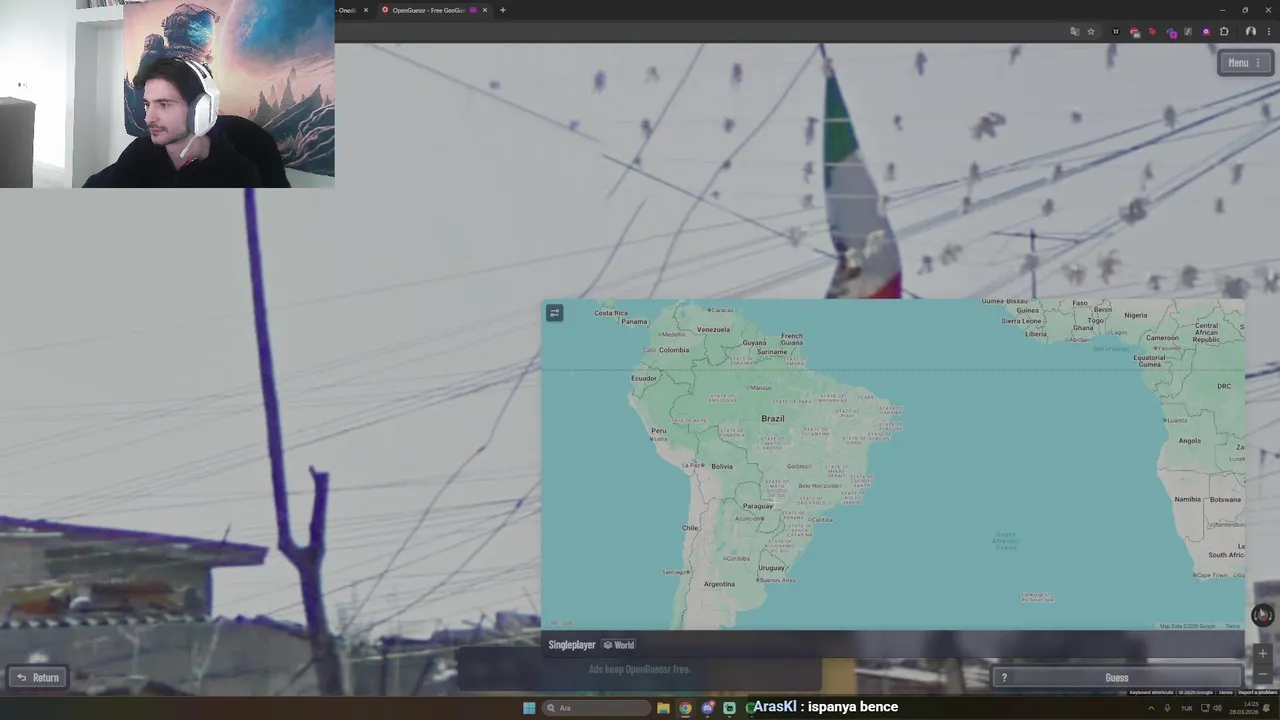Place a guess on Brazil
1280x720 pixels.
(x=773, y=419)
